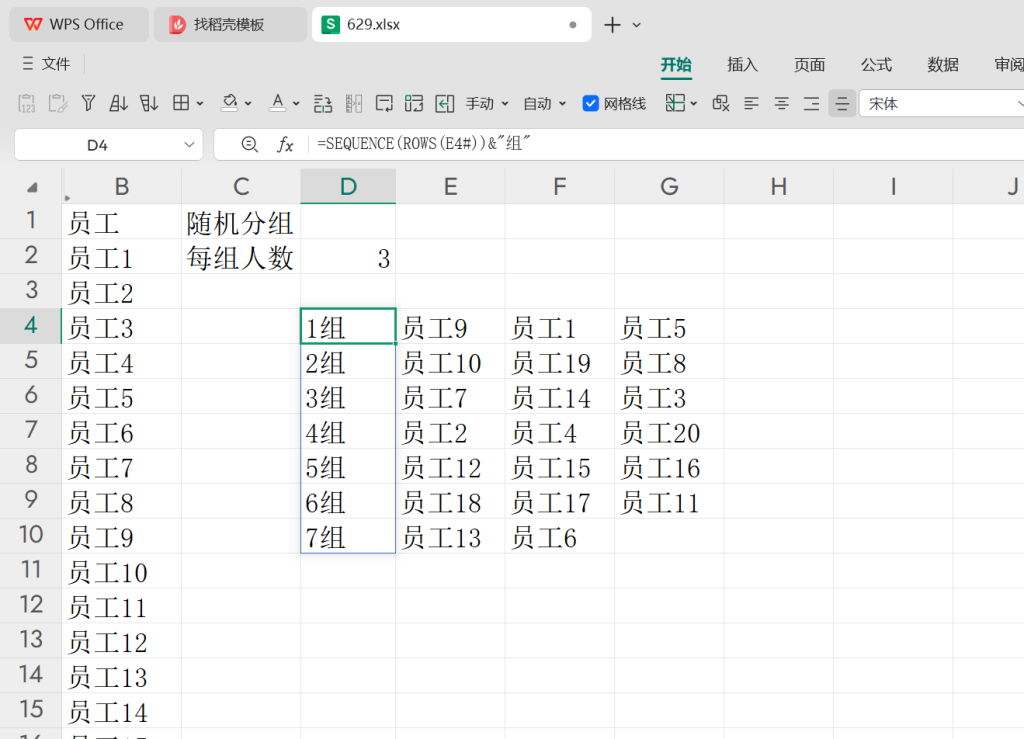
Task: Select cell D7 containing 4组
Action: click(x=348, y=432)
